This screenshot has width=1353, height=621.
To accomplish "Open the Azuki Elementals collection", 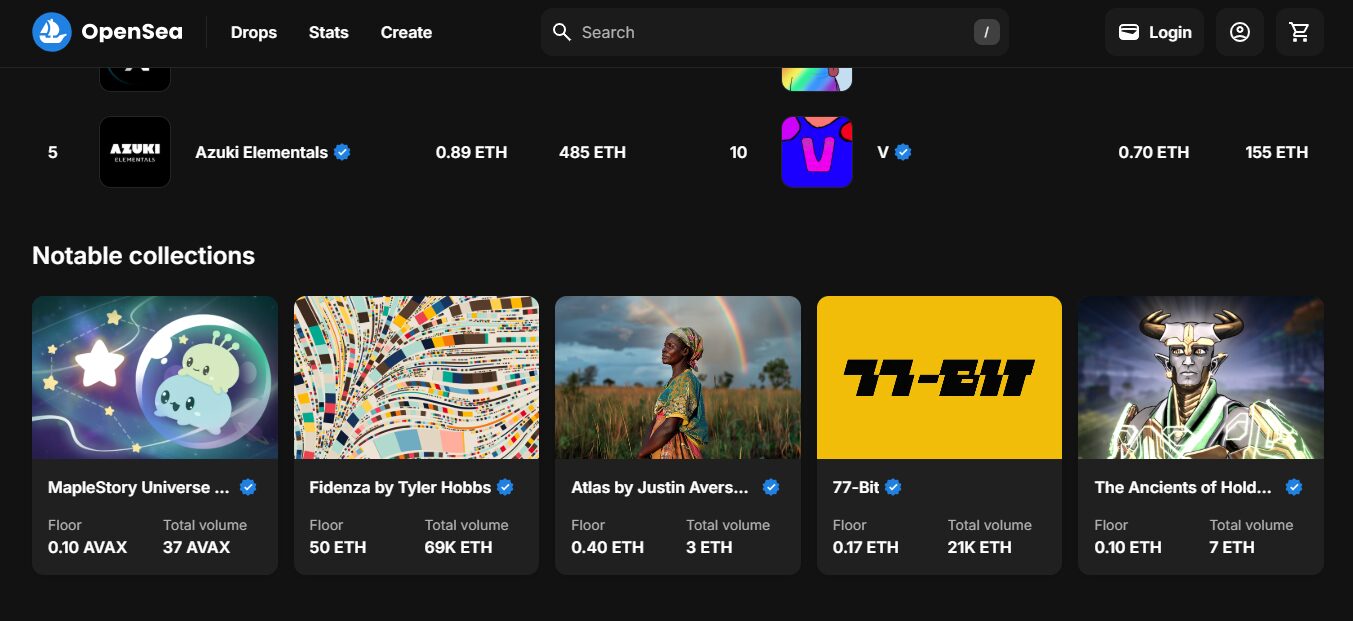I will (x=261, y=152).
